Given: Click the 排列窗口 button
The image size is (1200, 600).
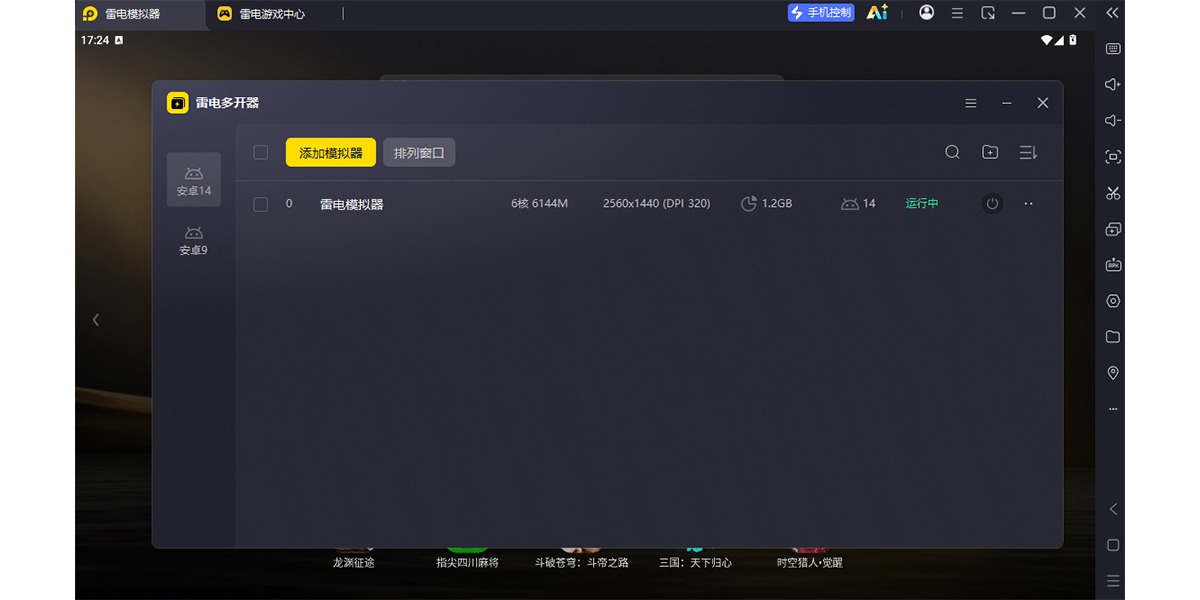Looking at the screenshot, I should [419, 153].
